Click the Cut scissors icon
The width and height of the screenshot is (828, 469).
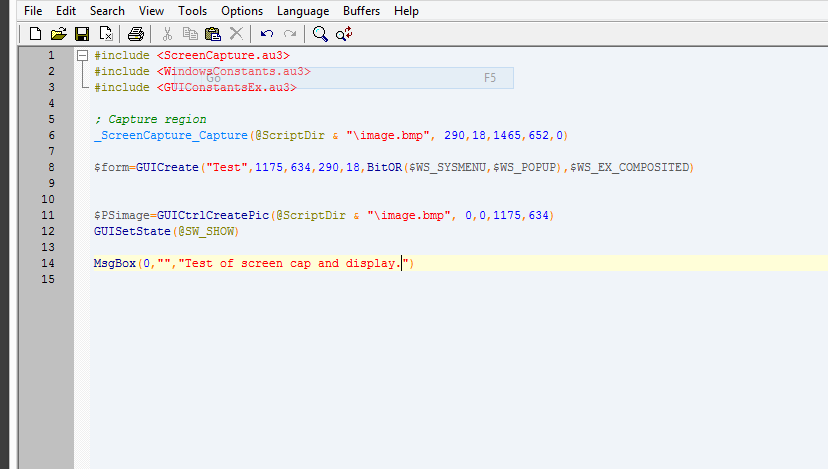pos(167,34)
